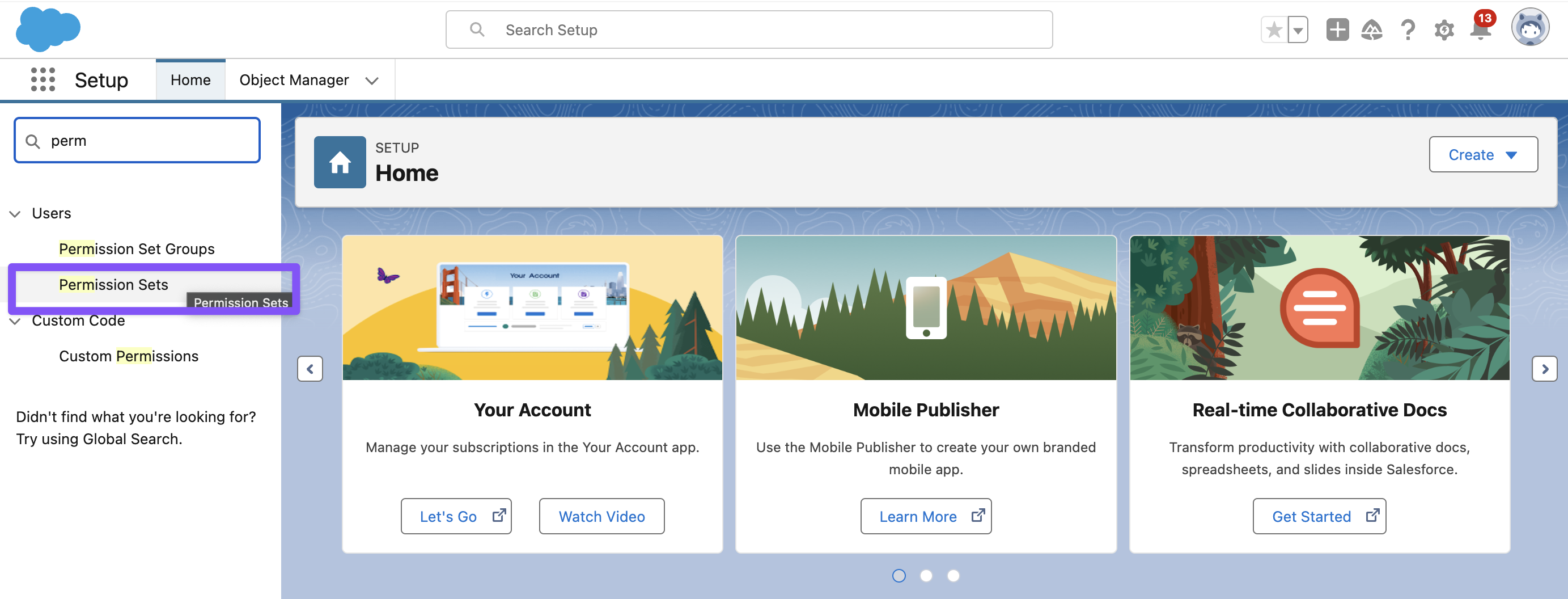Click the 'Your Account' card title
Screen dimensions: 1568x599
(532, 410)
